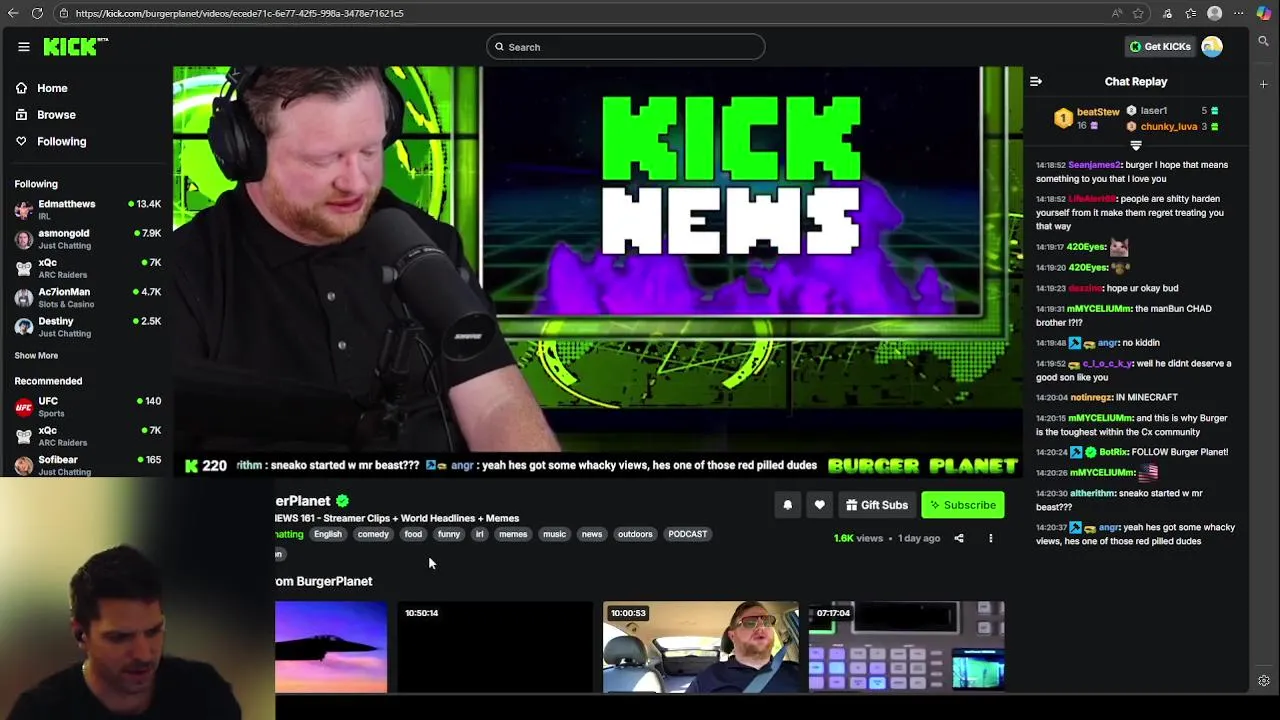
Task: Open asmongold channel in Following list
Action: click(87, 239)
